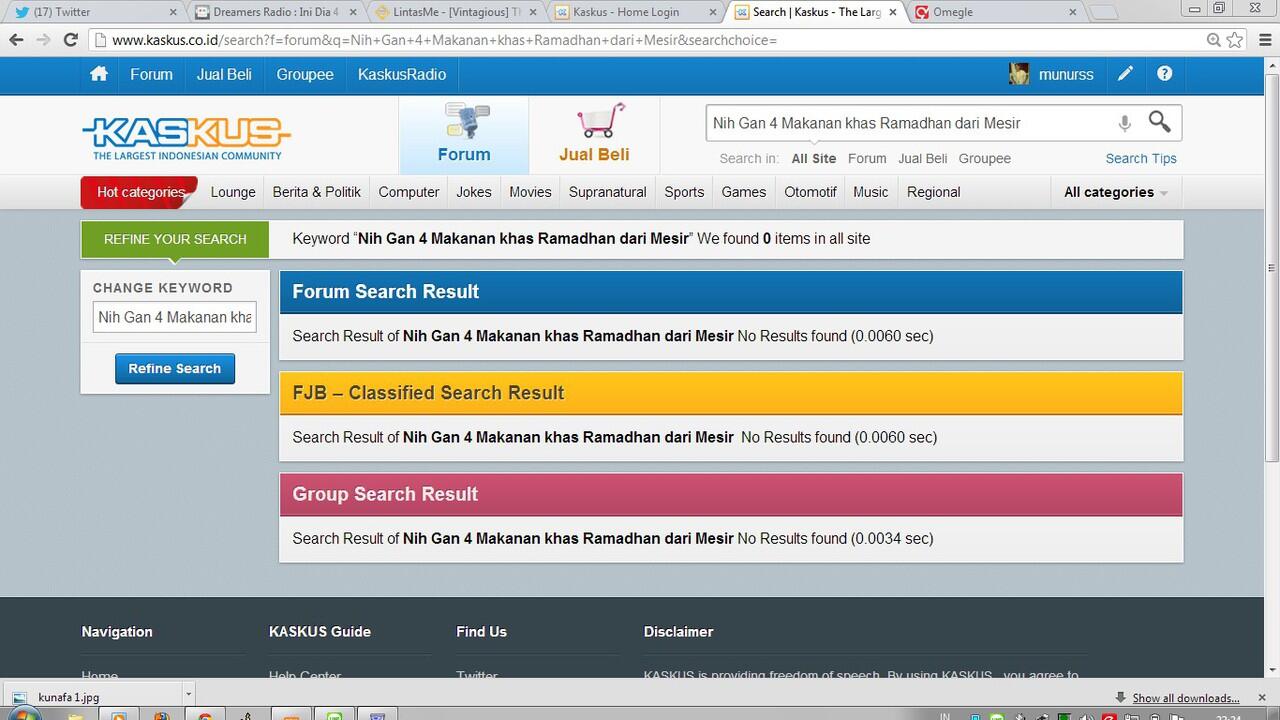Open the Computer category
Viewport: 1280px width, 720px height.
click(409, 192)
